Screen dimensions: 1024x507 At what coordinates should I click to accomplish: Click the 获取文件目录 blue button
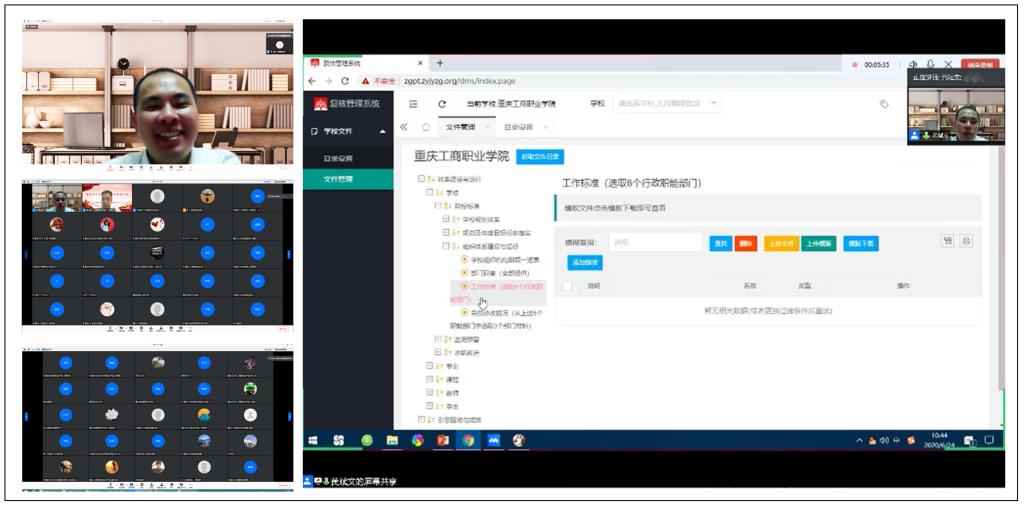pos(539,157)
